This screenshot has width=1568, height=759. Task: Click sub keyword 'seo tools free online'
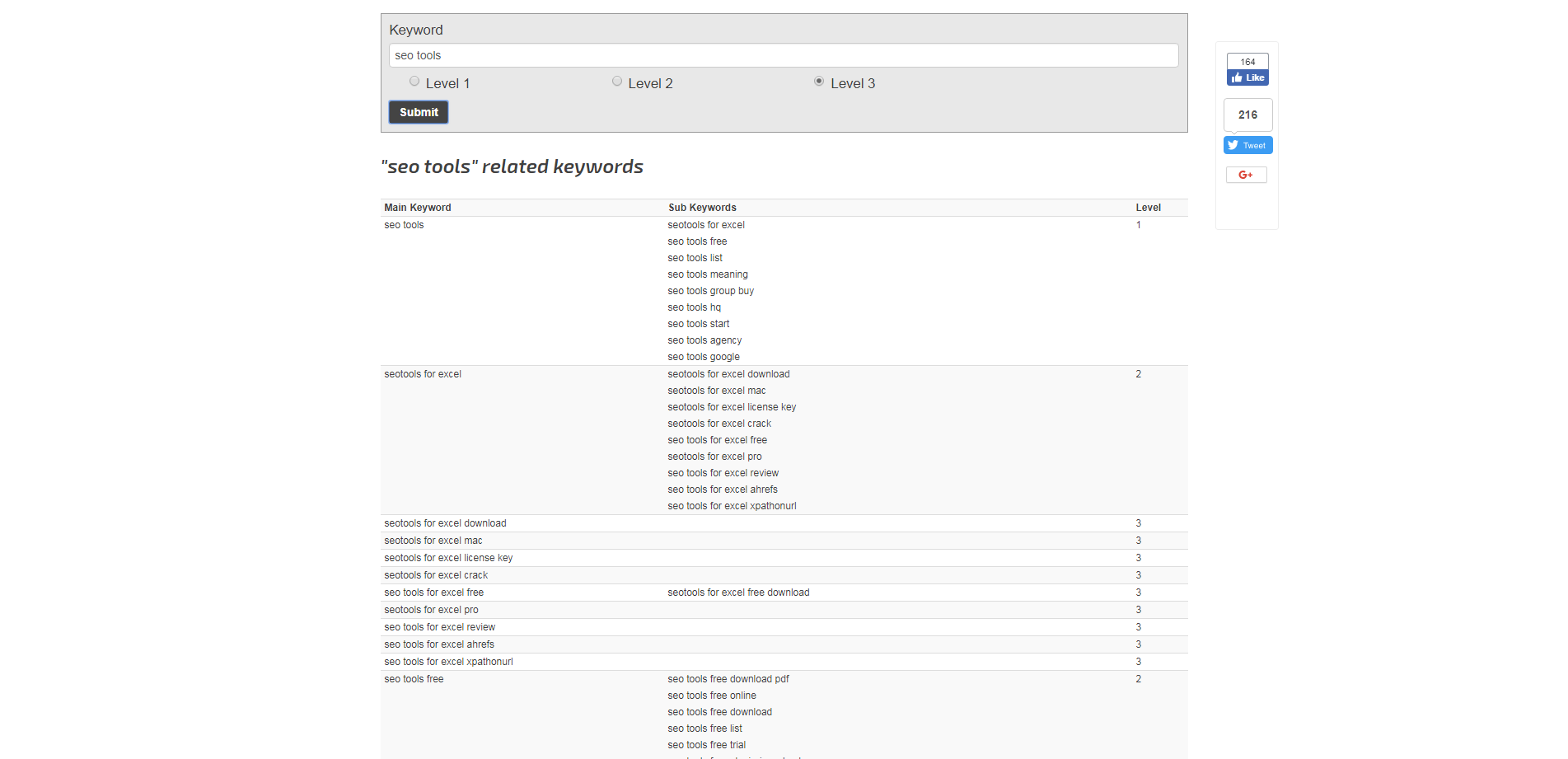coord(712,696)
